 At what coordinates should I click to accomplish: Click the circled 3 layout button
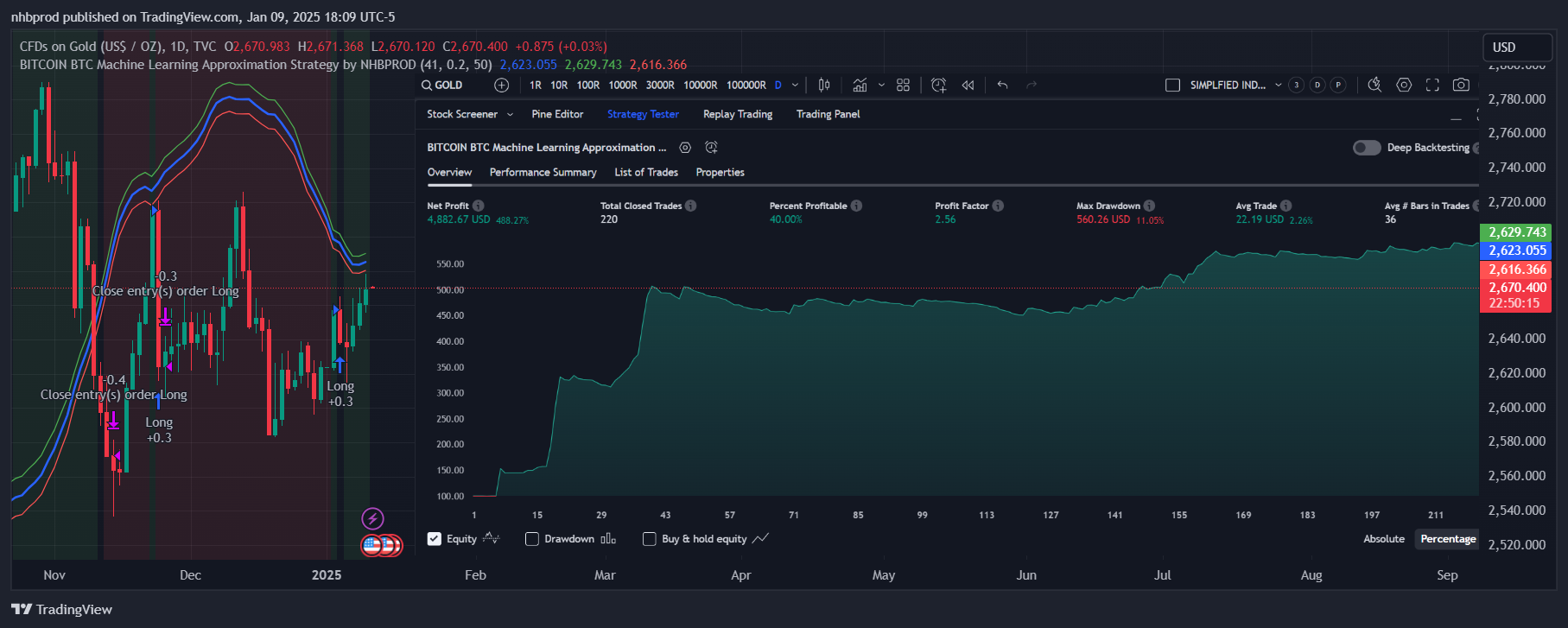(1296, 85)
